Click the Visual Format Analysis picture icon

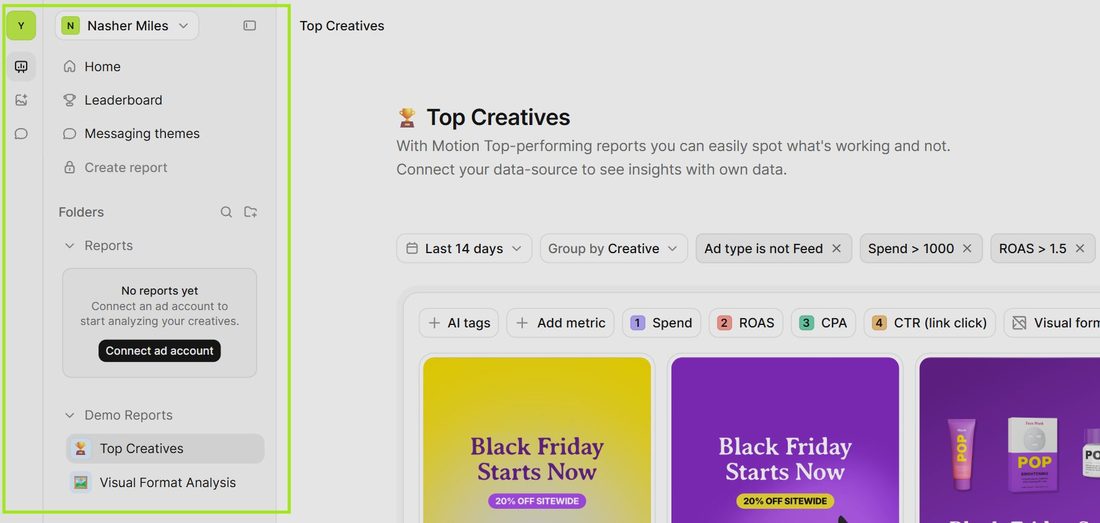(81, 482)
